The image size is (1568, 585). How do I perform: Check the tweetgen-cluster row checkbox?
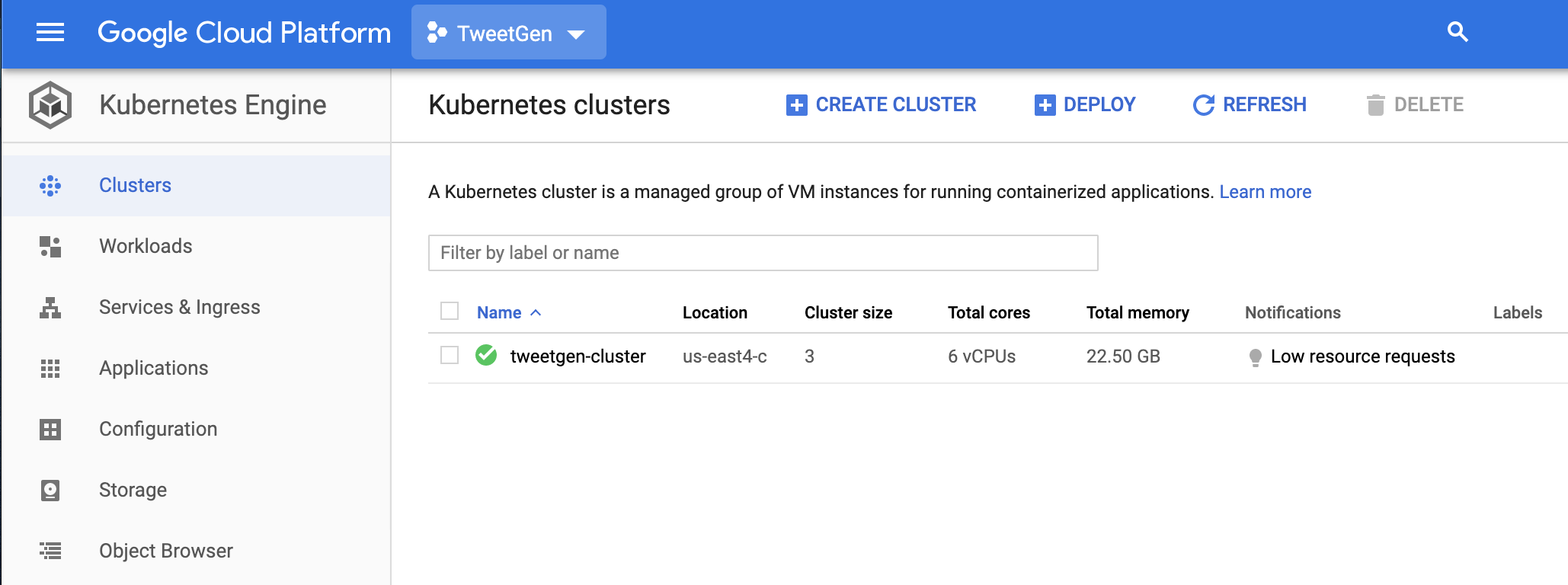(450, 355)
